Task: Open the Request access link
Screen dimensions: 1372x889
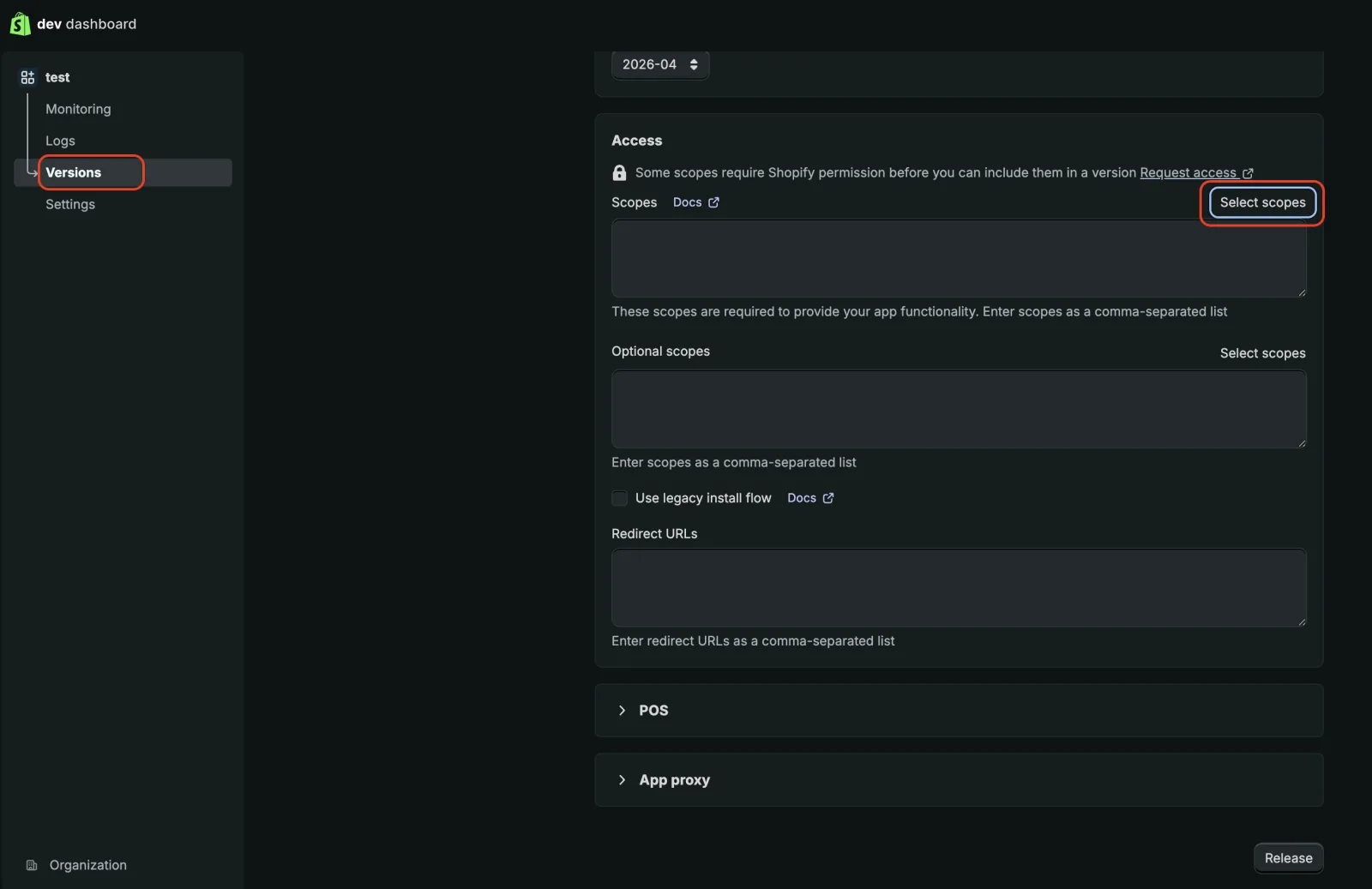Action: 1188,172
